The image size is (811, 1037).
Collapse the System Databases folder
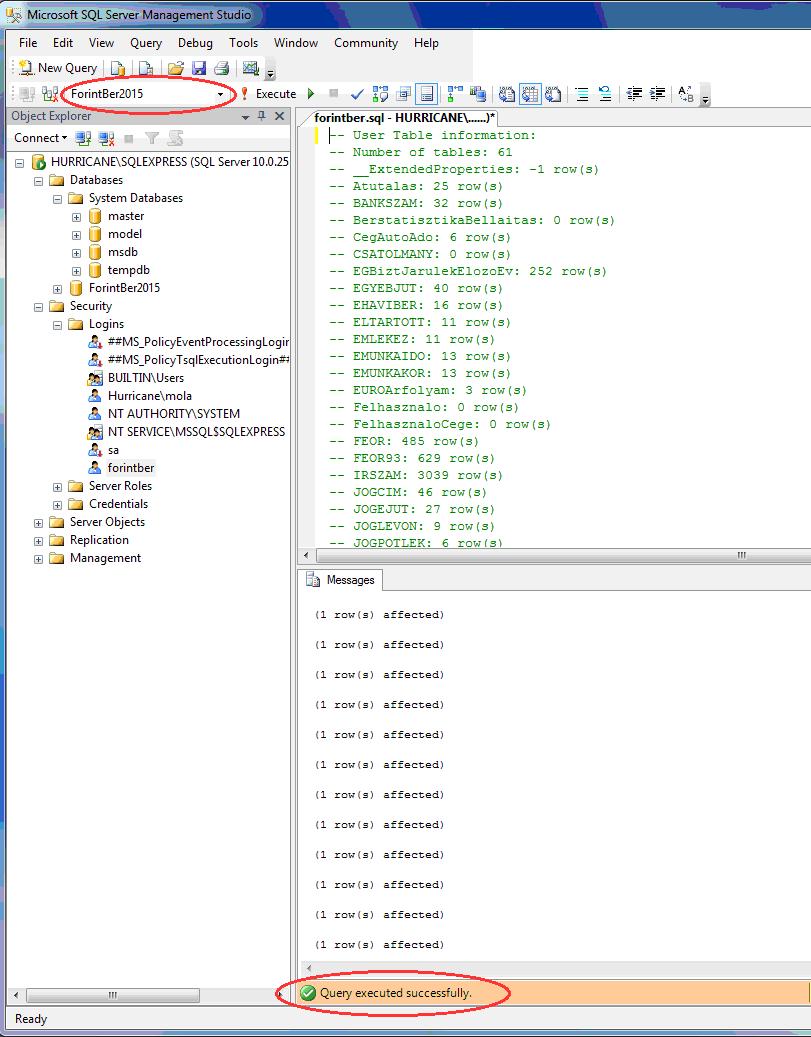[58, 198]
